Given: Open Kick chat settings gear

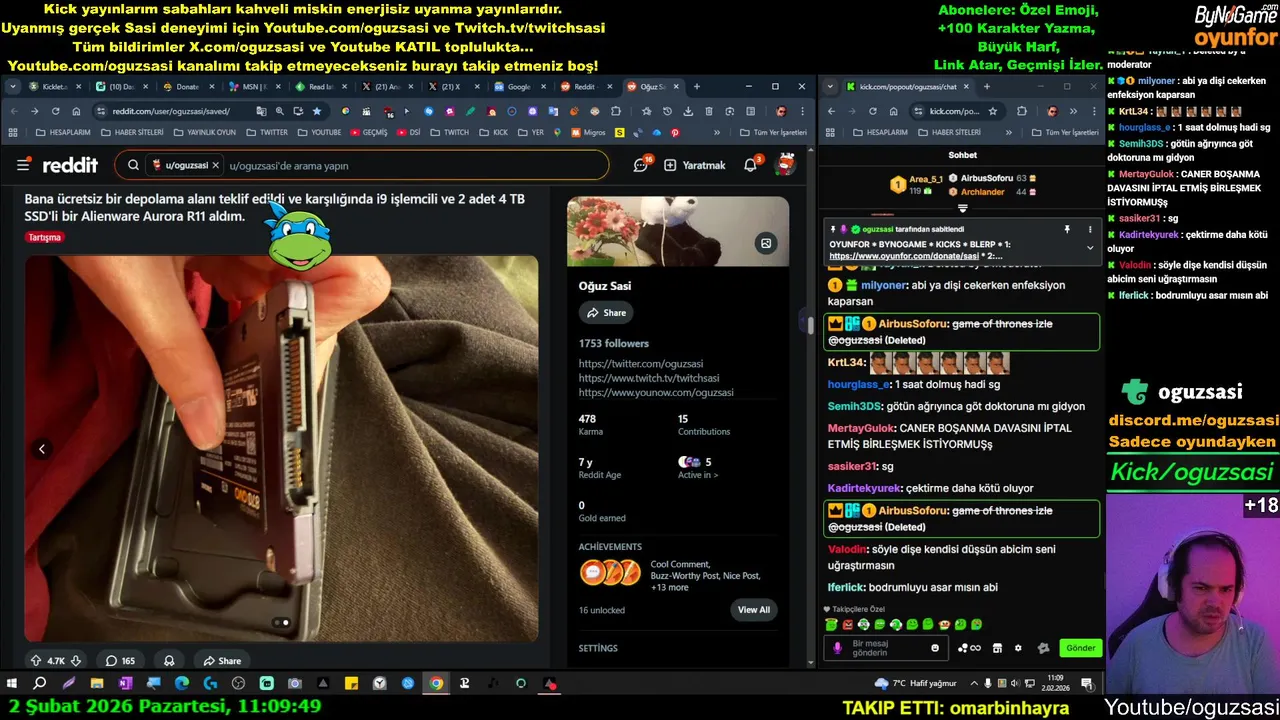Looking at the screenshot, I should 1018,648.
